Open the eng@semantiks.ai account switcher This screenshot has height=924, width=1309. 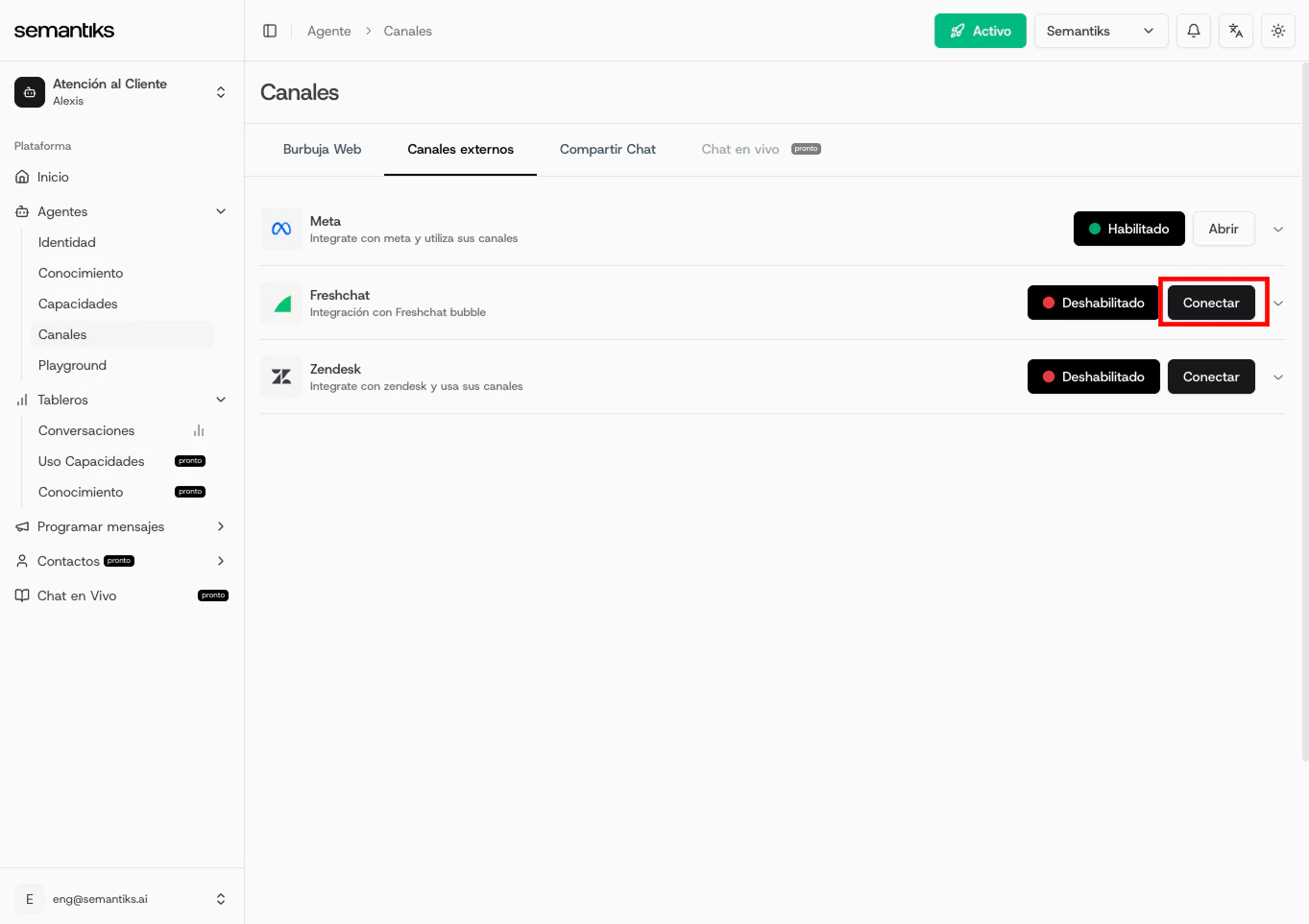(x=123, y=899)
